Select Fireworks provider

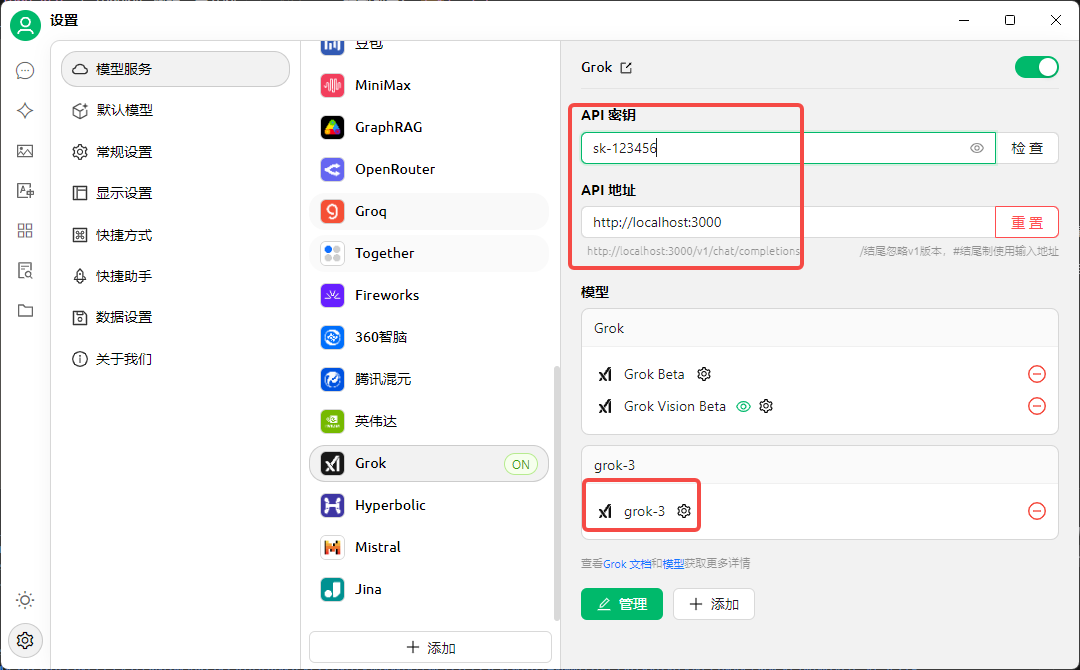[x=429, y=295]
